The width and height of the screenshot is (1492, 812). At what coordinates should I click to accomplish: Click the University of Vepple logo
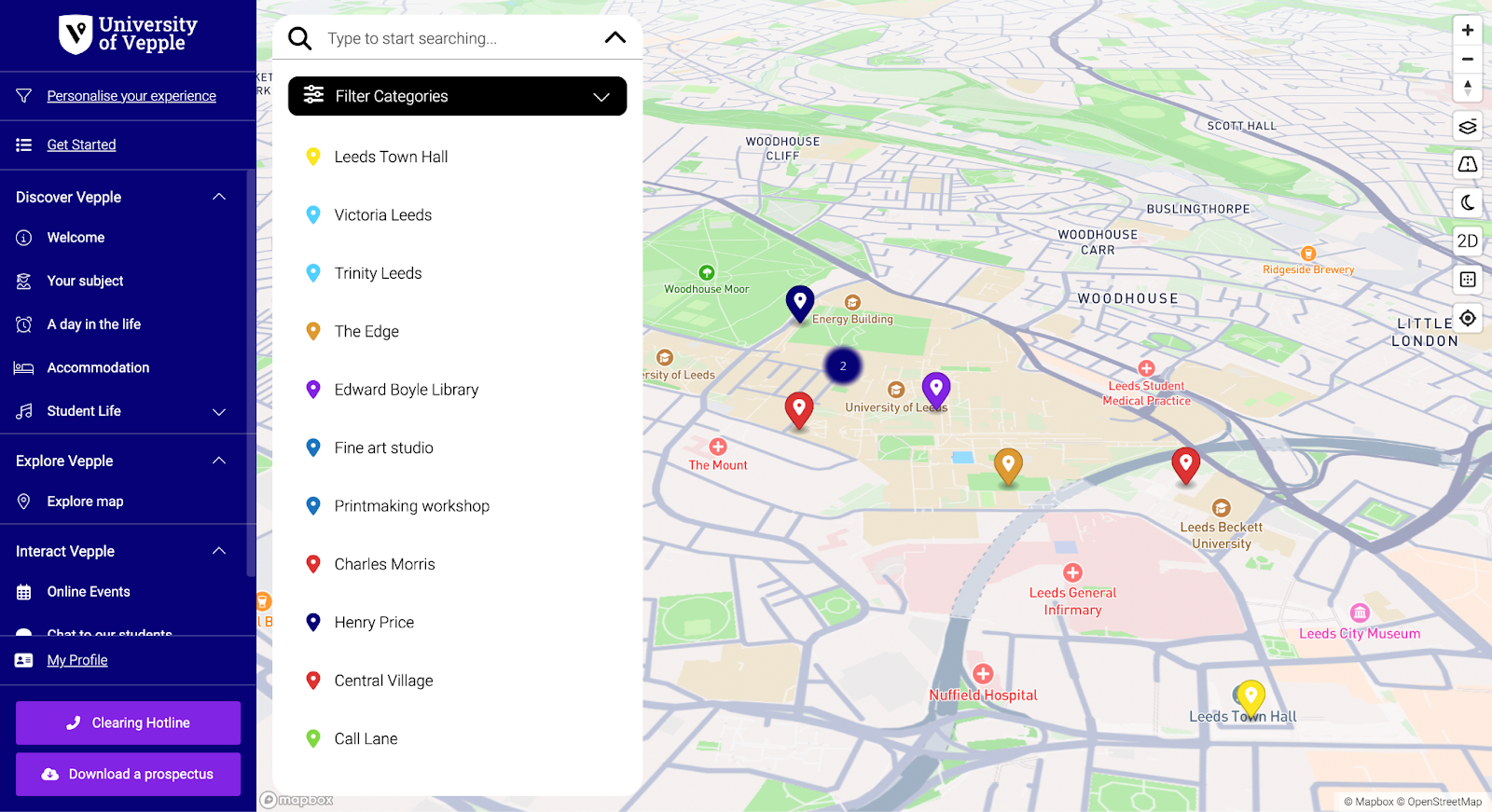[x=128, y=34]
